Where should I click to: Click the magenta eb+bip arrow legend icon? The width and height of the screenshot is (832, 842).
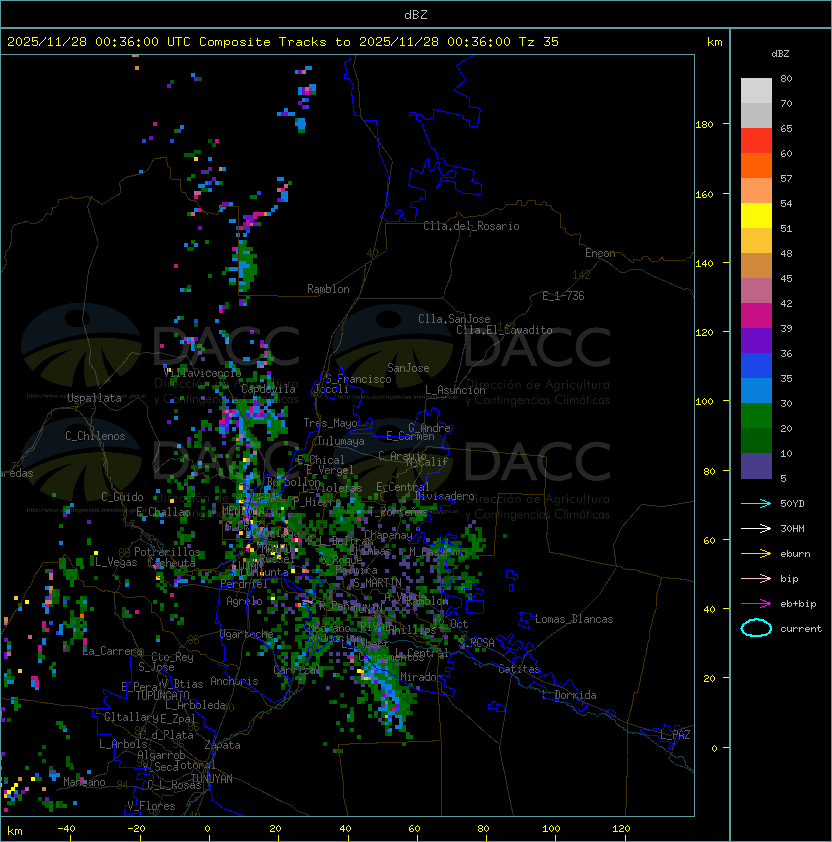[756, 604]
